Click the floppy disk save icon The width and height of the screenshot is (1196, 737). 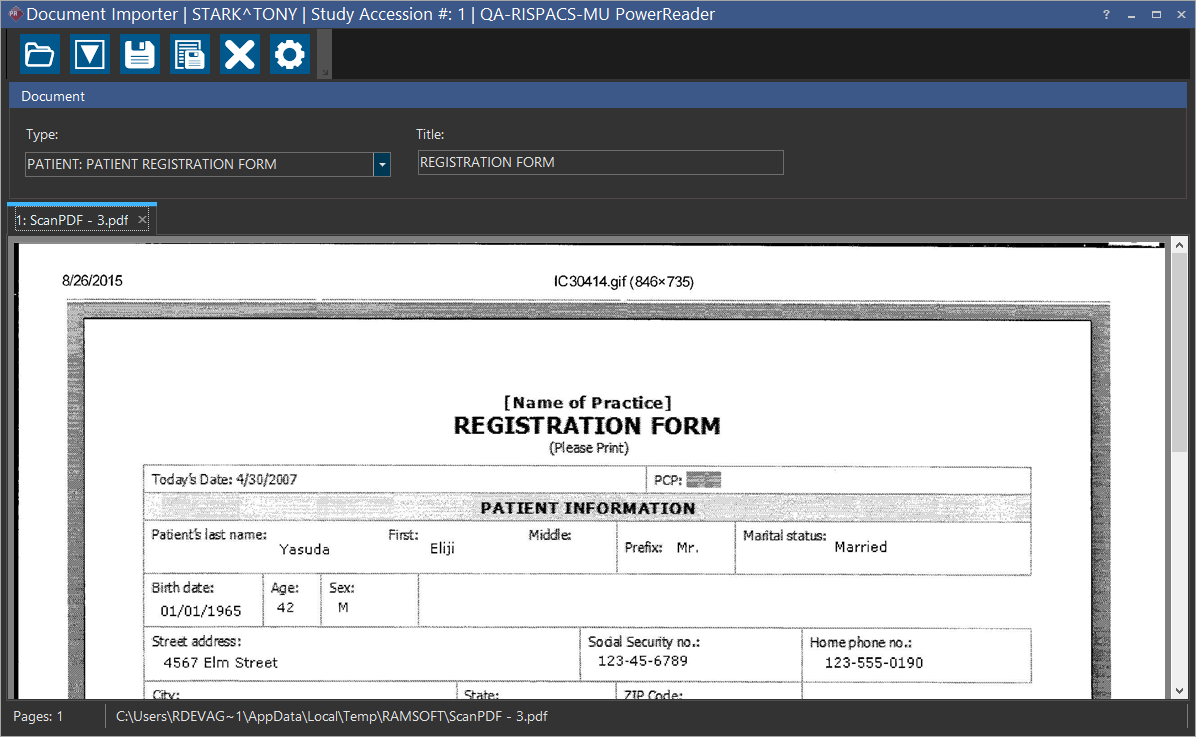[140, 54]
